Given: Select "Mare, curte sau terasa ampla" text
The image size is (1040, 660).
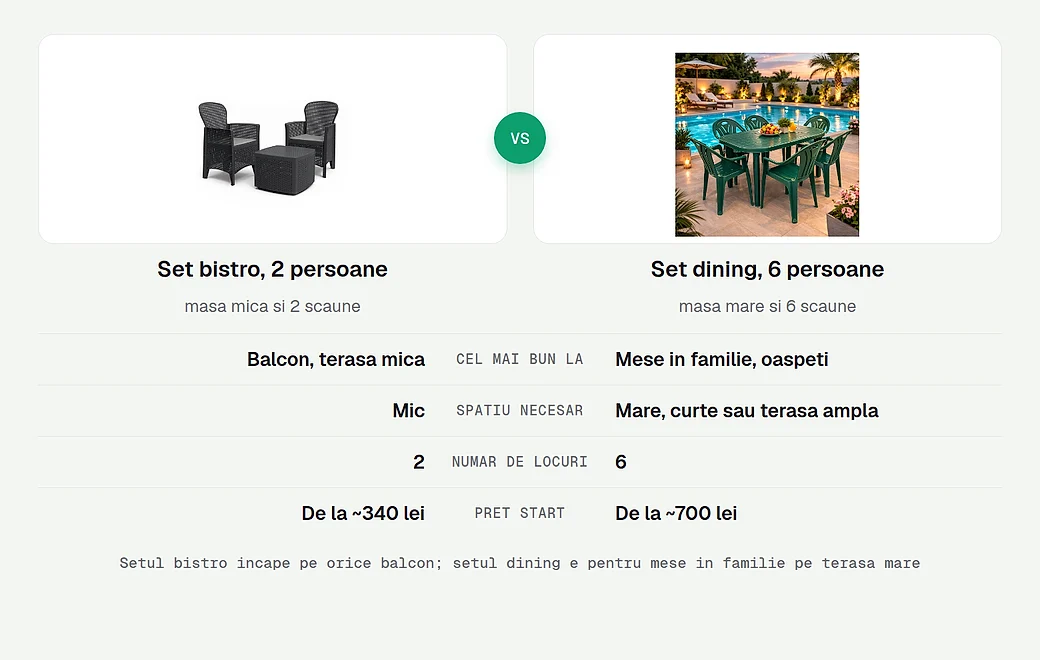Looking at the screenshot, I should tap(747, 411).
